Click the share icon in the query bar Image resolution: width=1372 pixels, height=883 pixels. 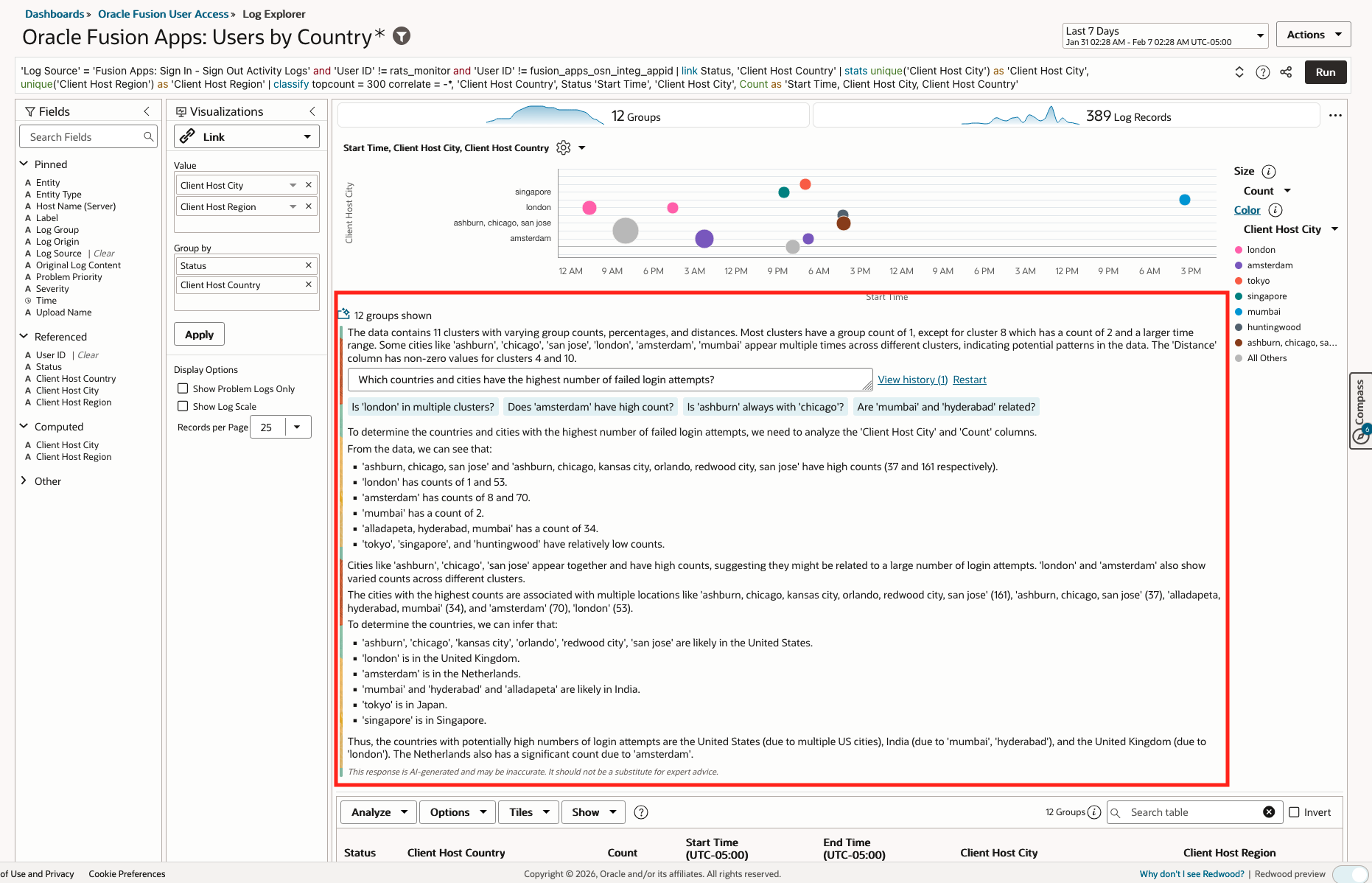pyautogui.click(x=1287, y=72)
